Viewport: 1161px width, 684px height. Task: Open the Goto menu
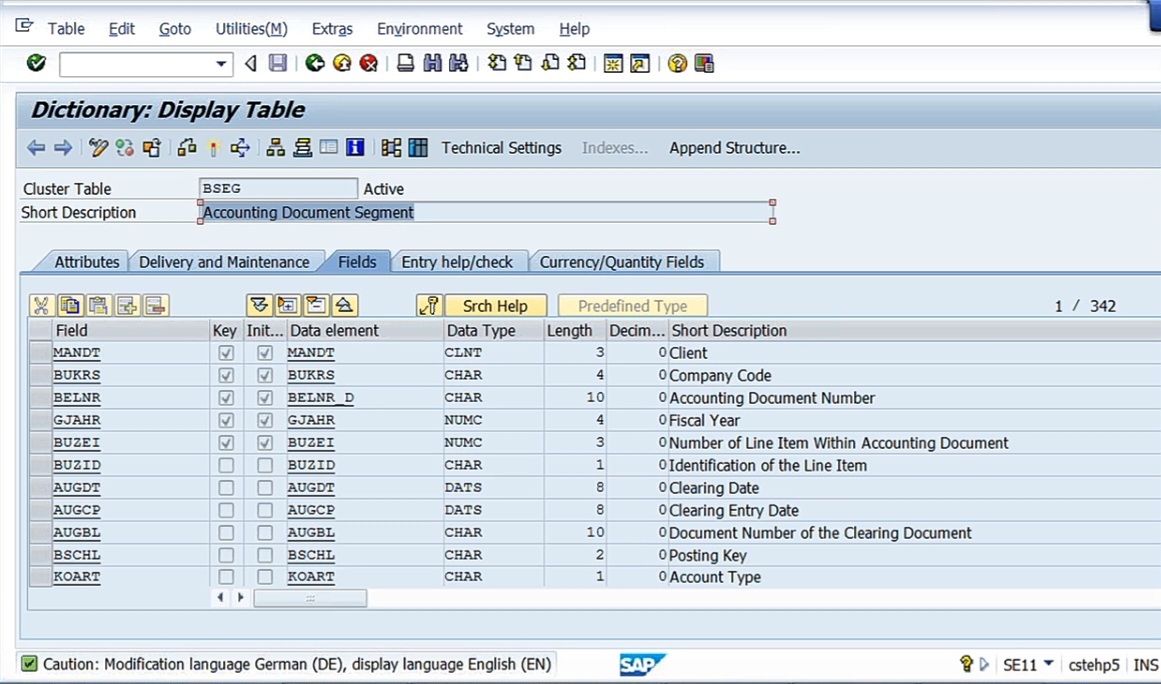[x=175, y=29]
